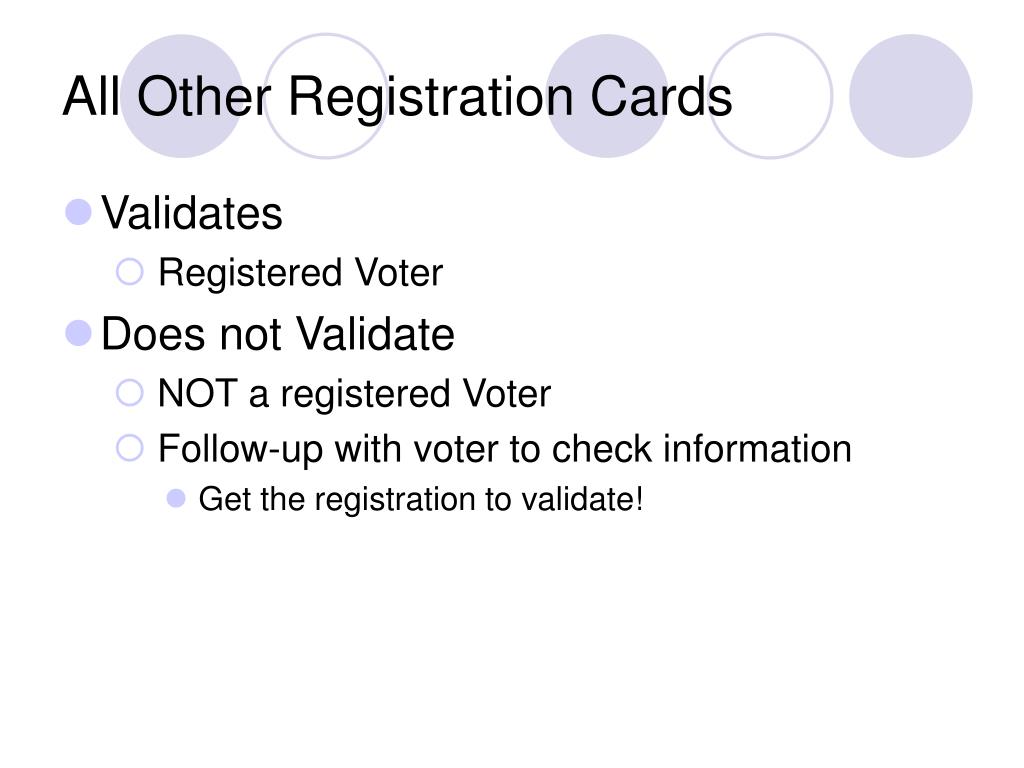Click the filled lavender circle behind word Cards
This screenshot has height=768, width=1024.
(607, 96)
